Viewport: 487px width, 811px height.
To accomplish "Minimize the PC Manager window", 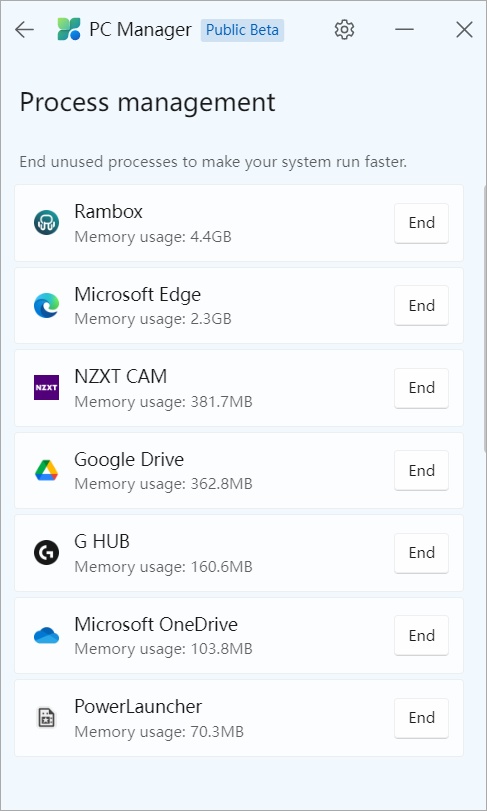I will click(x=404, y=30).
